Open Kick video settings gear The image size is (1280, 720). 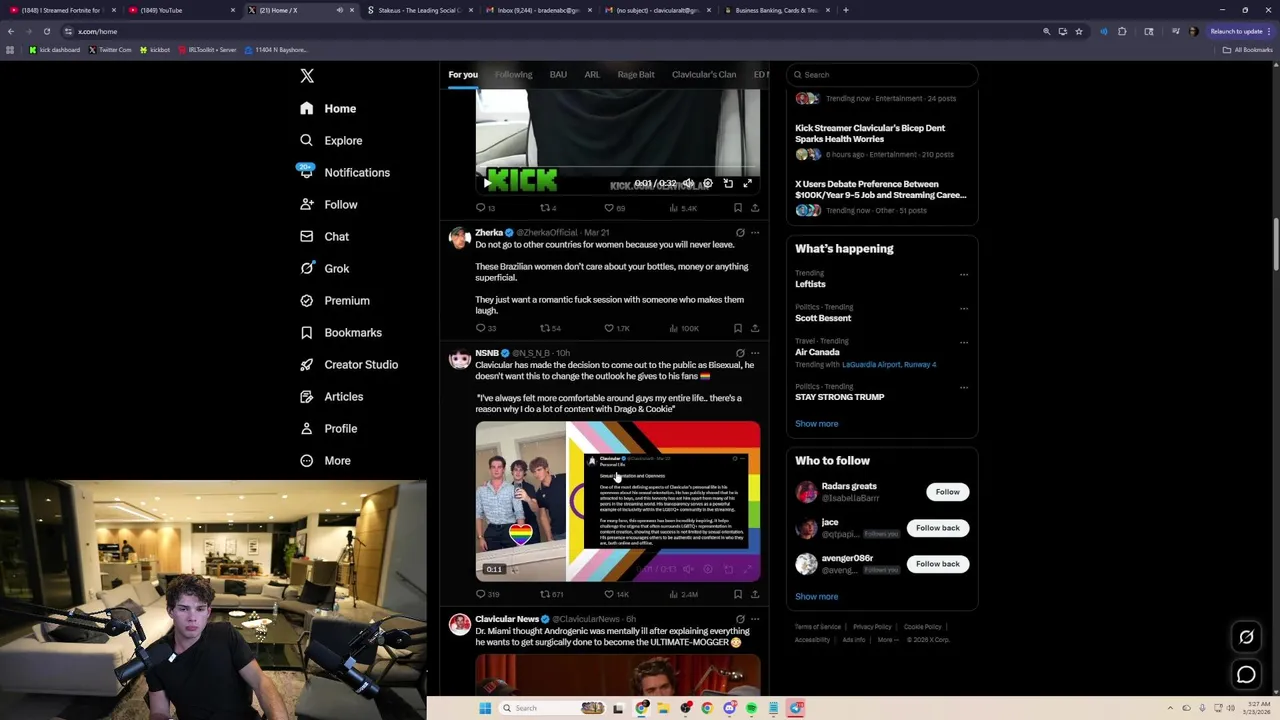pos(707,183)
